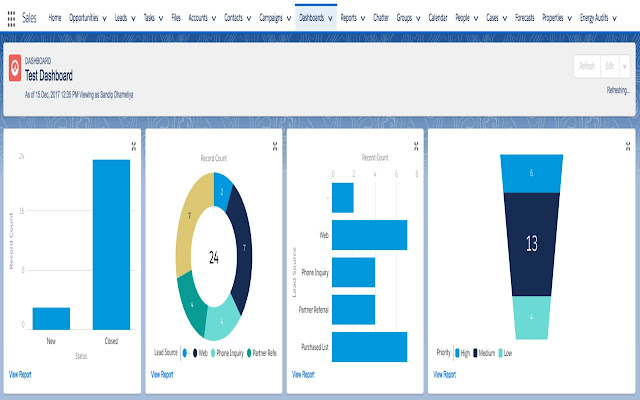Click the Phone Inquiry legend color dot
Viewport: 640px width, 400px height.
tap(213, 353)
